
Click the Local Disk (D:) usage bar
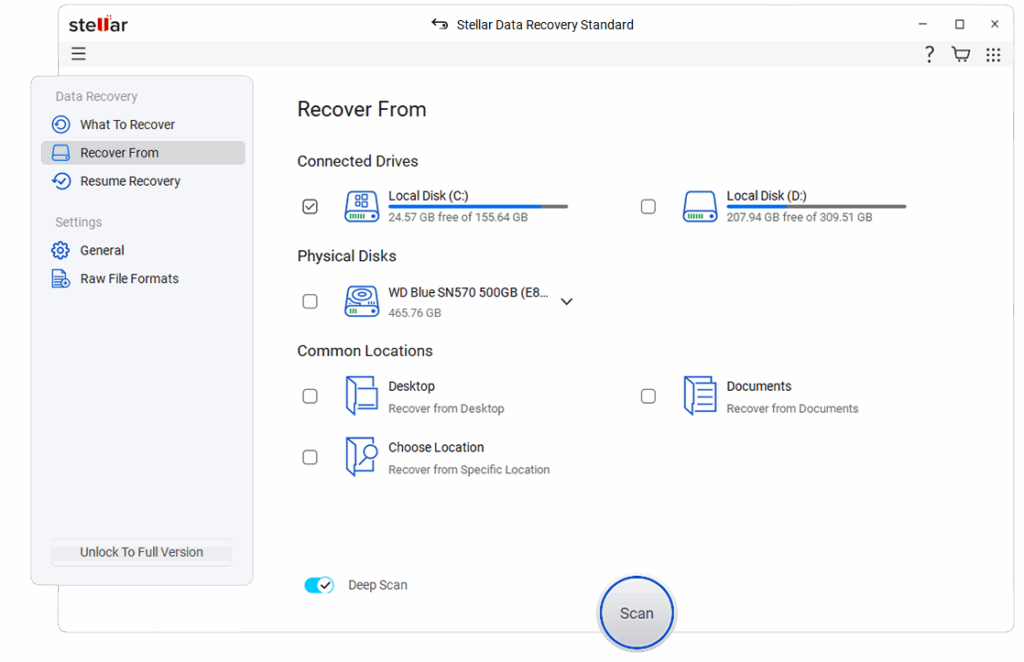(x=816, y=207)
